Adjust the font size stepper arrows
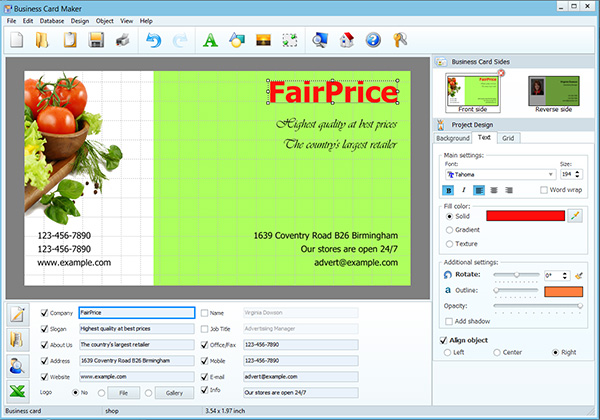 point(577,174)
